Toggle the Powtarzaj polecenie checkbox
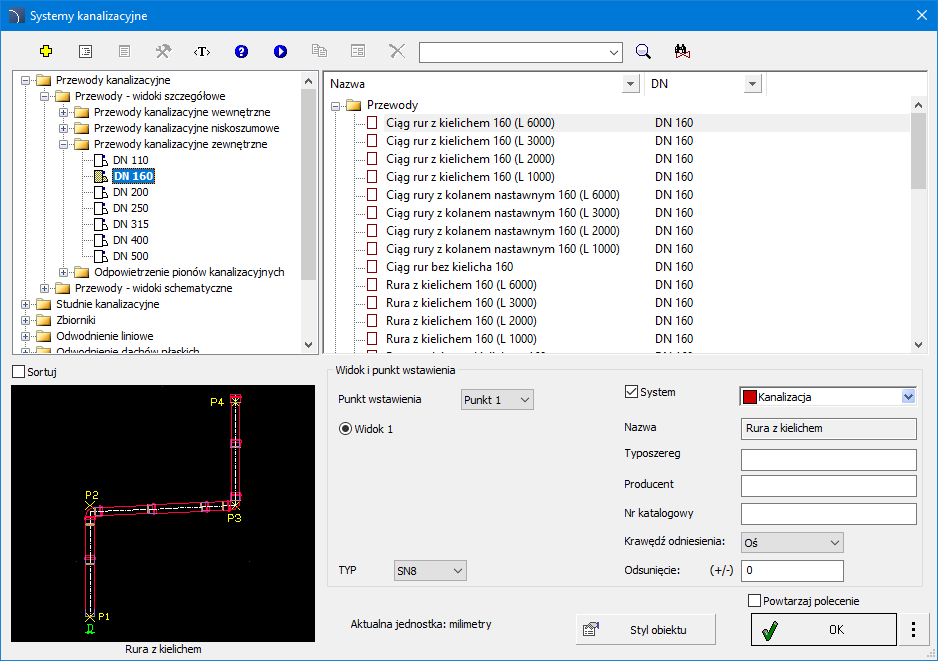This screenshot has width=938, height=661. [x=755, y=601]
